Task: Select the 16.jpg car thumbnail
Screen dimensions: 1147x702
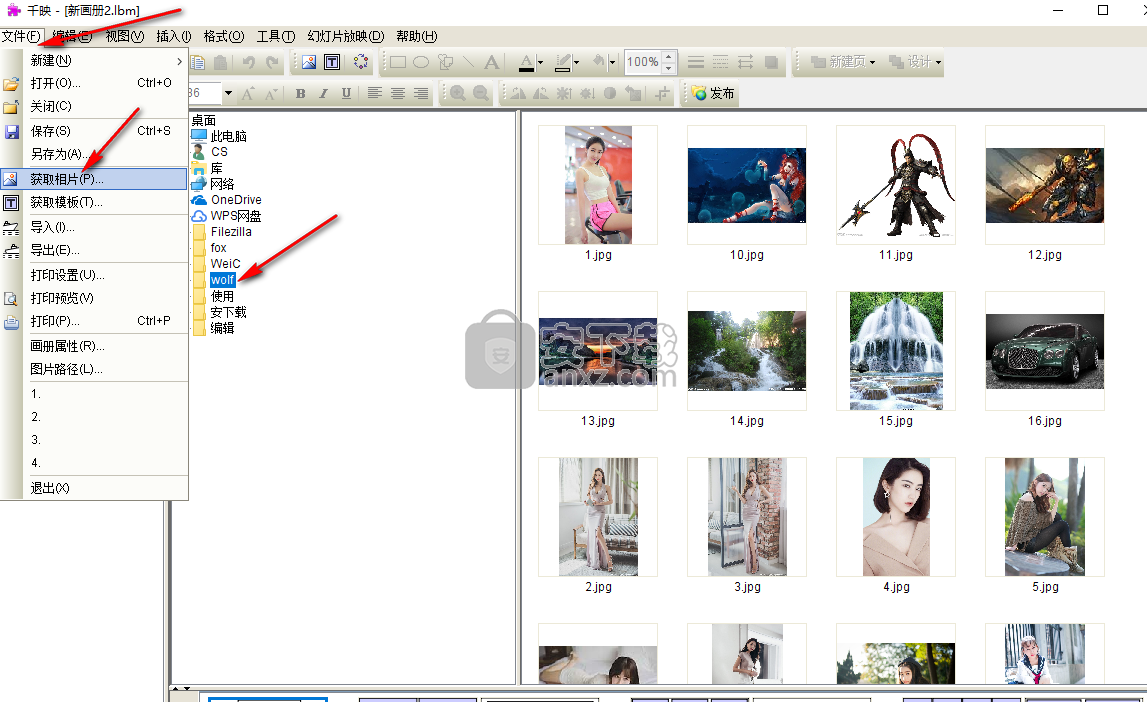Action: pos(1045,351)
